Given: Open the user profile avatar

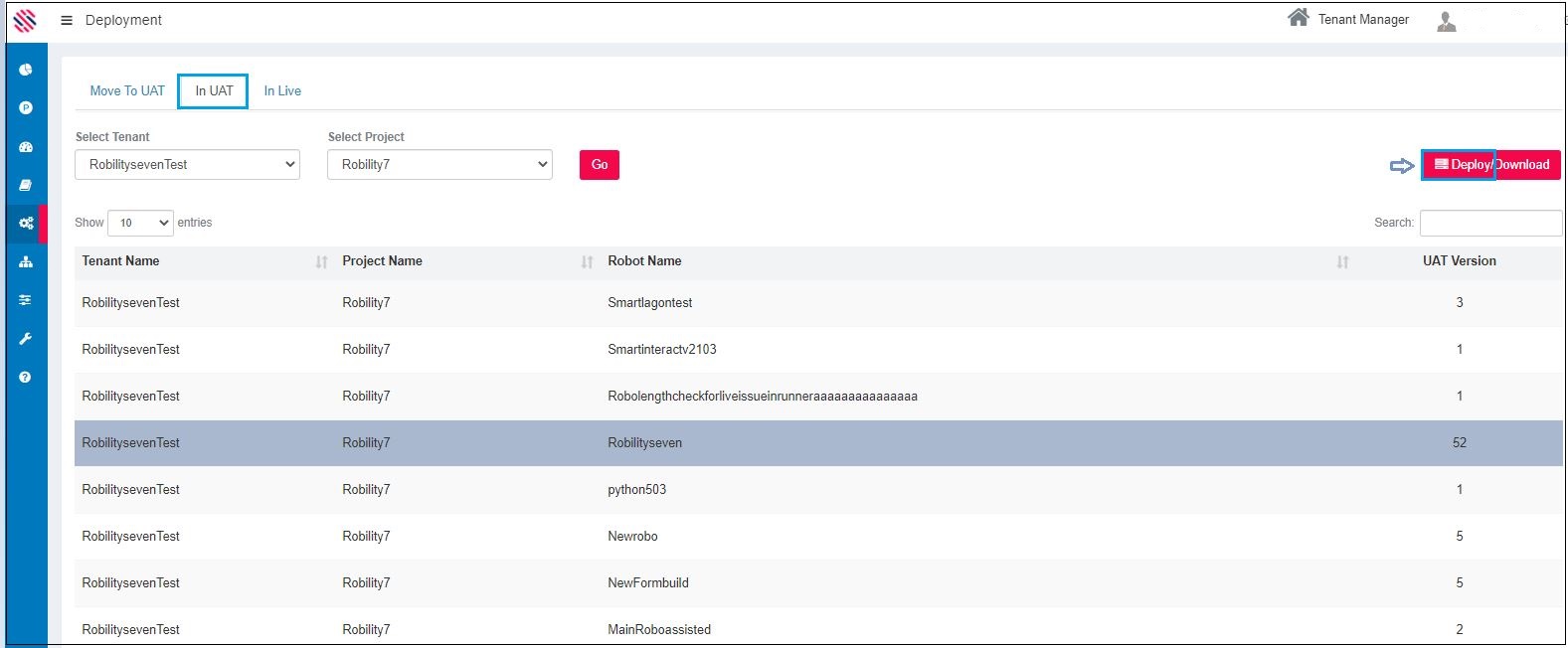Looking at the screenshot, I should tap(1446, 21).
